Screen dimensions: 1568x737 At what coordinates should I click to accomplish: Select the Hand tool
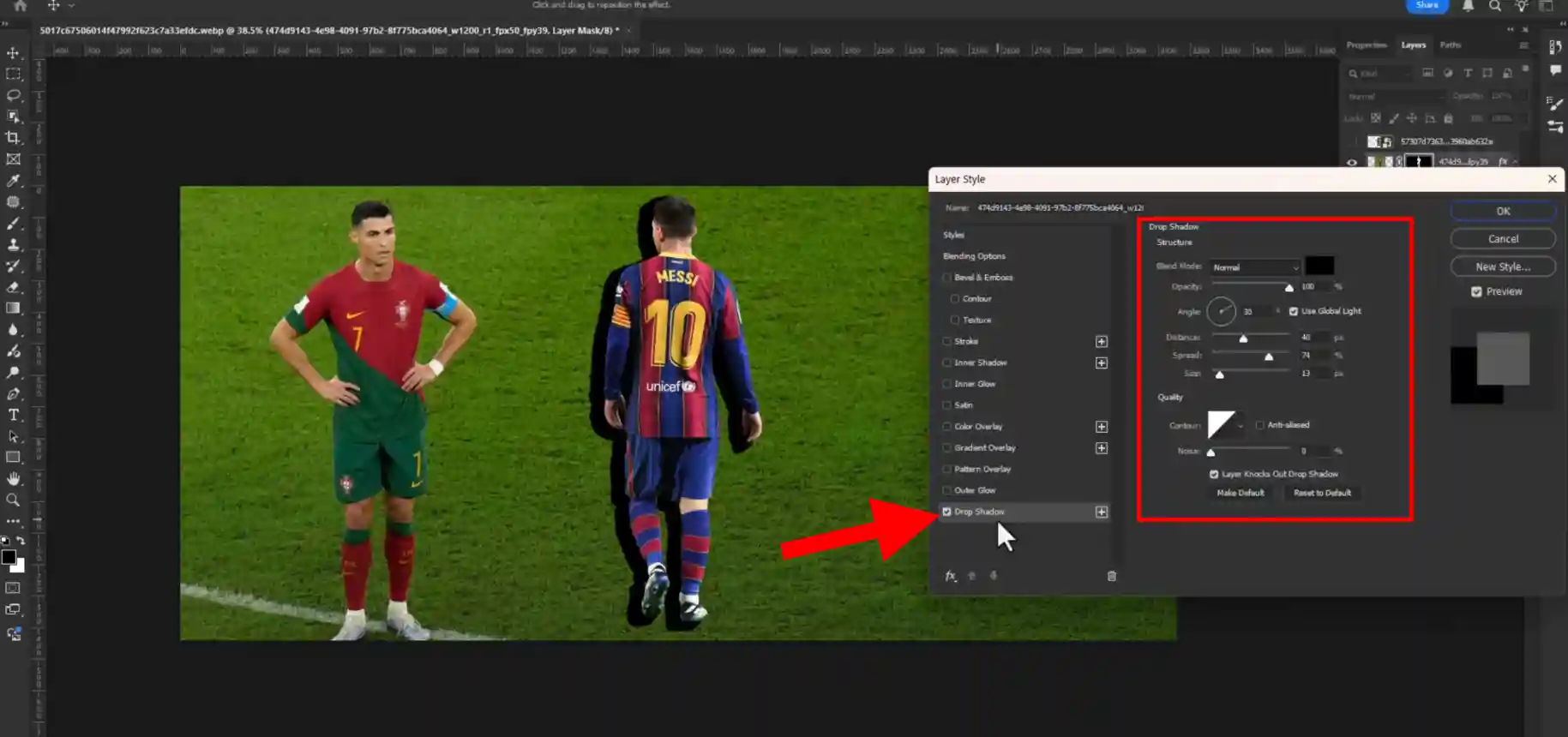(x=14, y=479)
